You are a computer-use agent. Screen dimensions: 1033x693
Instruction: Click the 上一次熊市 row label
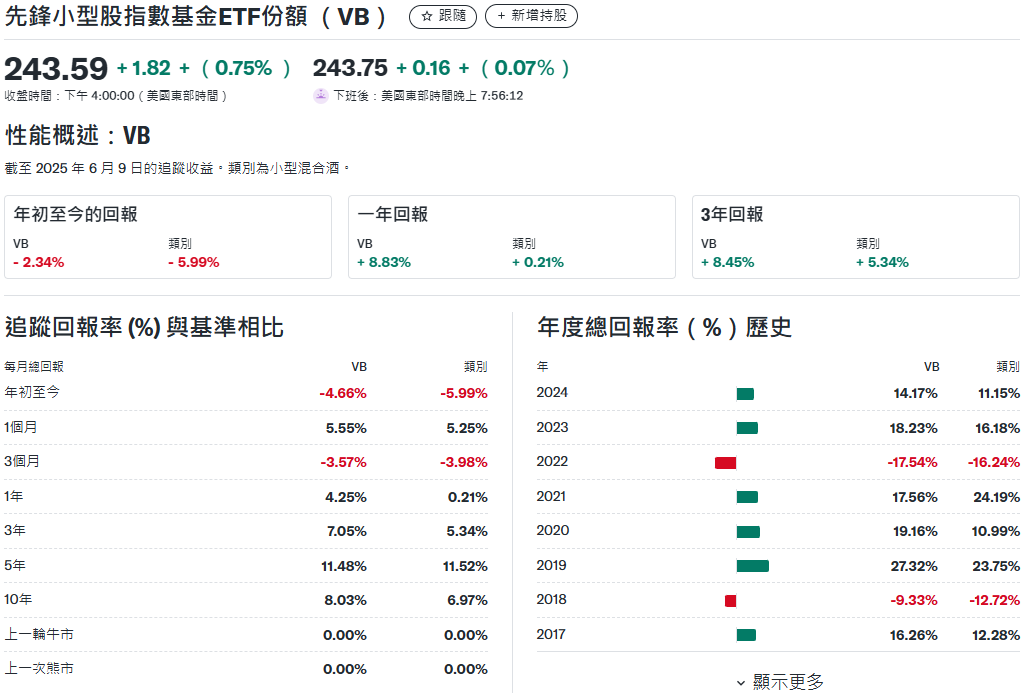(39, 669)
